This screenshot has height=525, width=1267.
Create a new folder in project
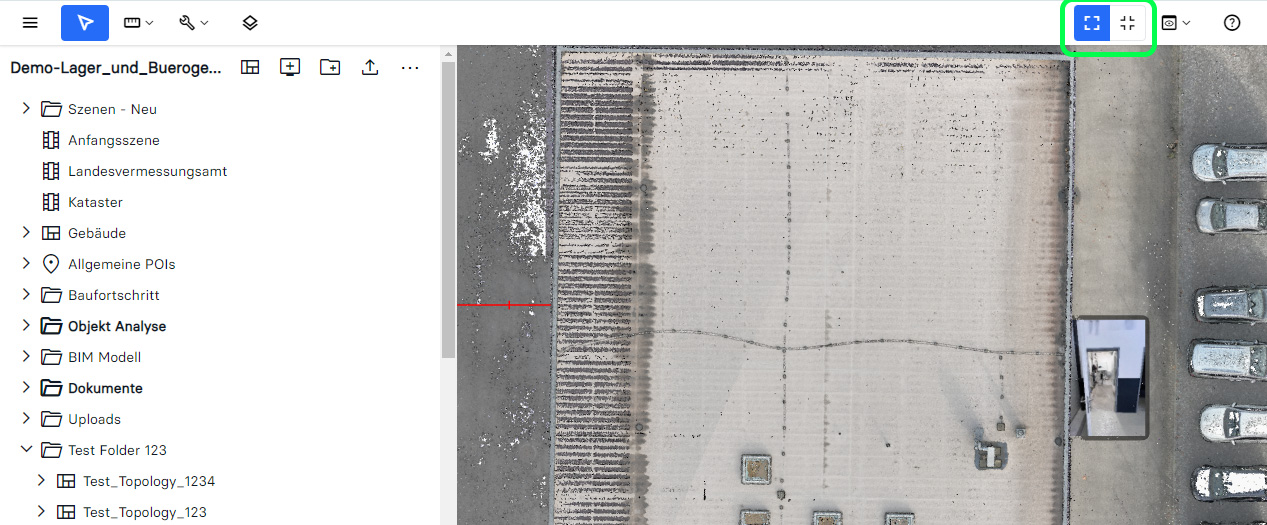pyautogui.click(x=330, y=67)
